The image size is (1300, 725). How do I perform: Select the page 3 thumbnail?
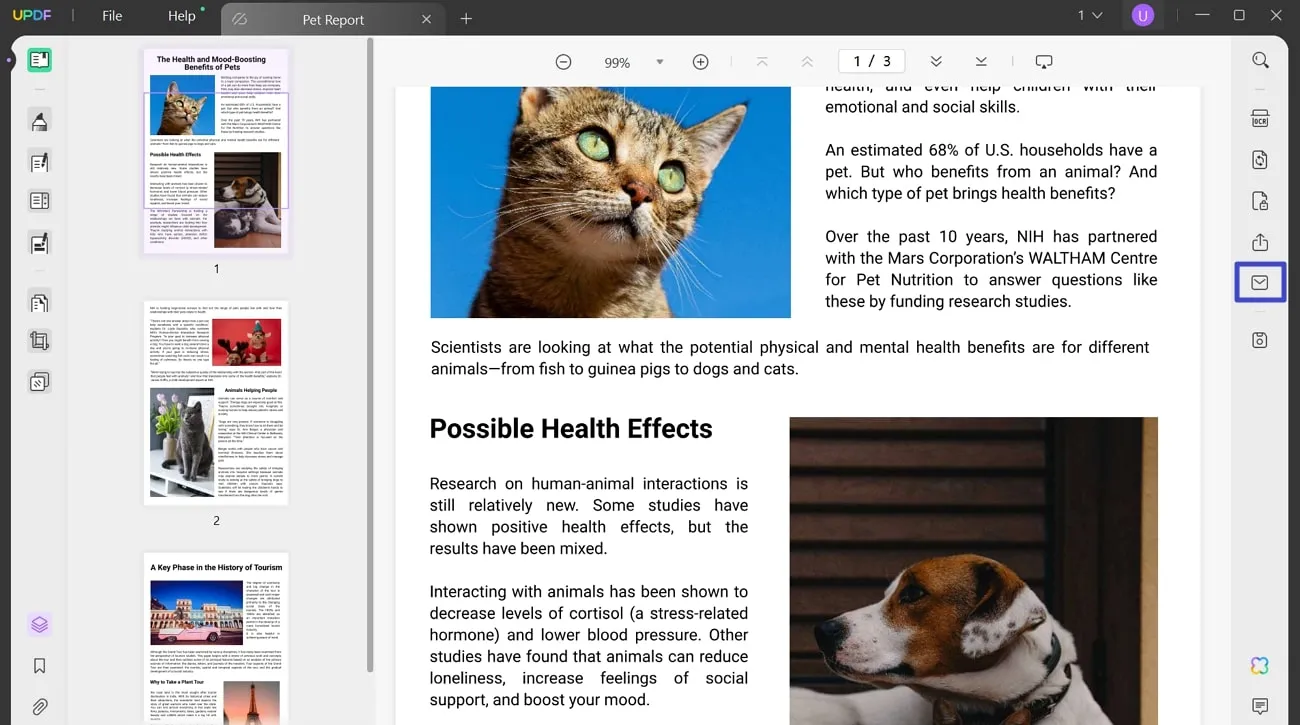pos(216,639)
